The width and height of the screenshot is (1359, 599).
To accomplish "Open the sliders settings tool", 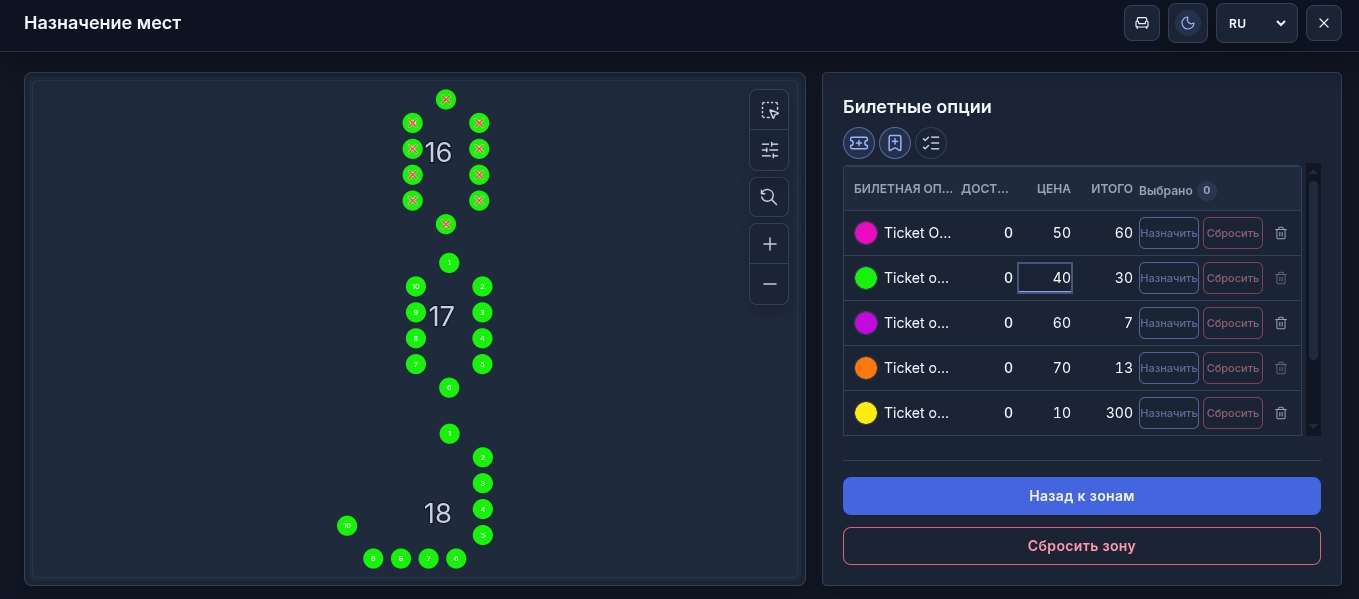I will point(769,150).
